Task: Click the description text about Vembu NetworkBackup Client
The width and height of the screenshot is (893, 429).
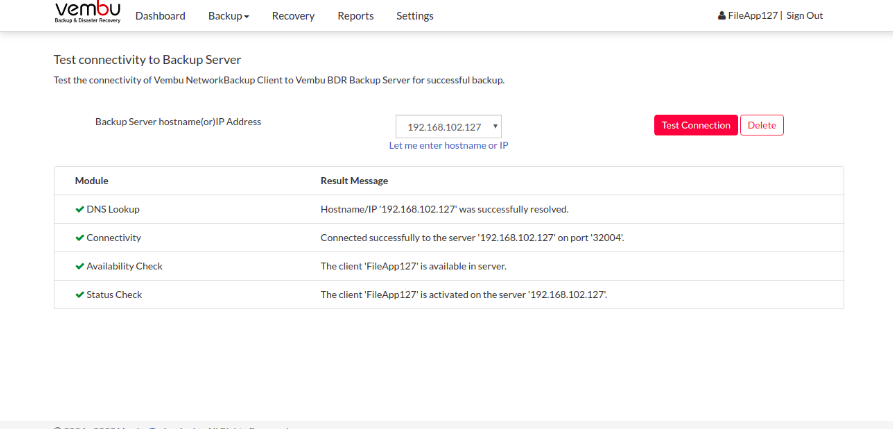Action: click(279, 80)
